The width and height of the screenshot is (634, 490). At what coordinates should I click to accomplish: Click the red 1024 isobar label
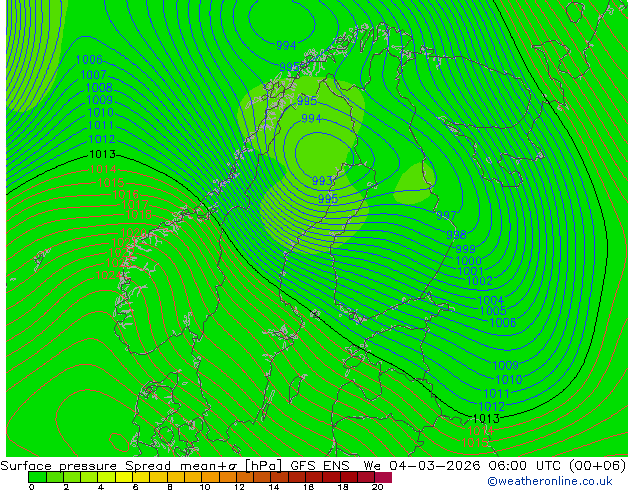click(108, 275)
